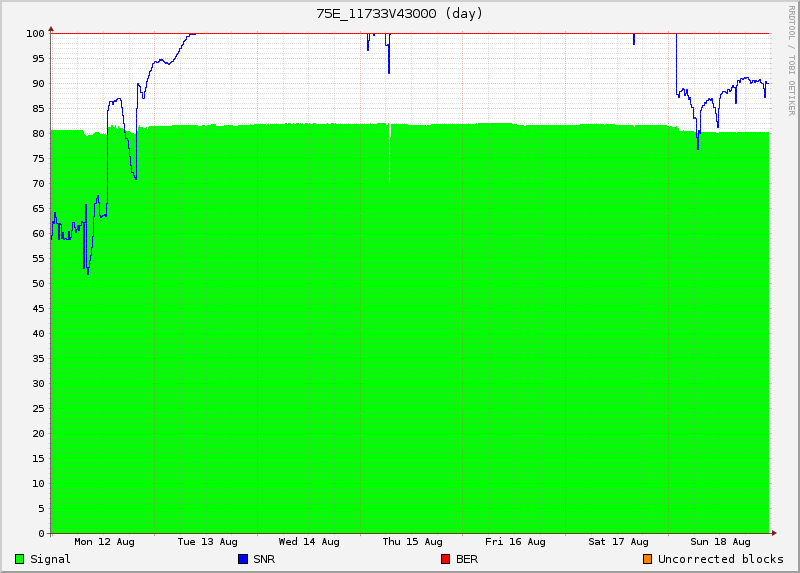The width and height of the screenshot is (800, 573).
Task: Click the 100 value on y-axis
Action: coord(36,34)
